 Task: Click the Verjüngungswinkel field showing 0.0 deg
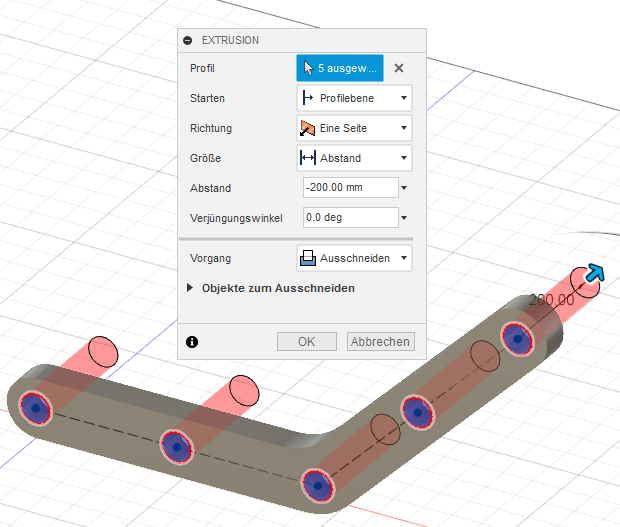click(x=351, y=217)
